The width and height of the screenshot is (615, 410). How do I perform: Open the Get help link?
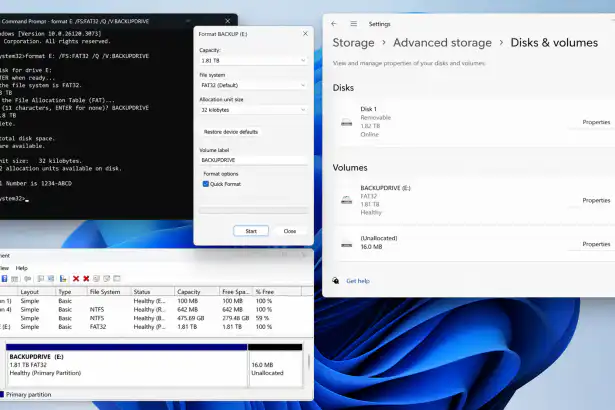pos(358,281)
